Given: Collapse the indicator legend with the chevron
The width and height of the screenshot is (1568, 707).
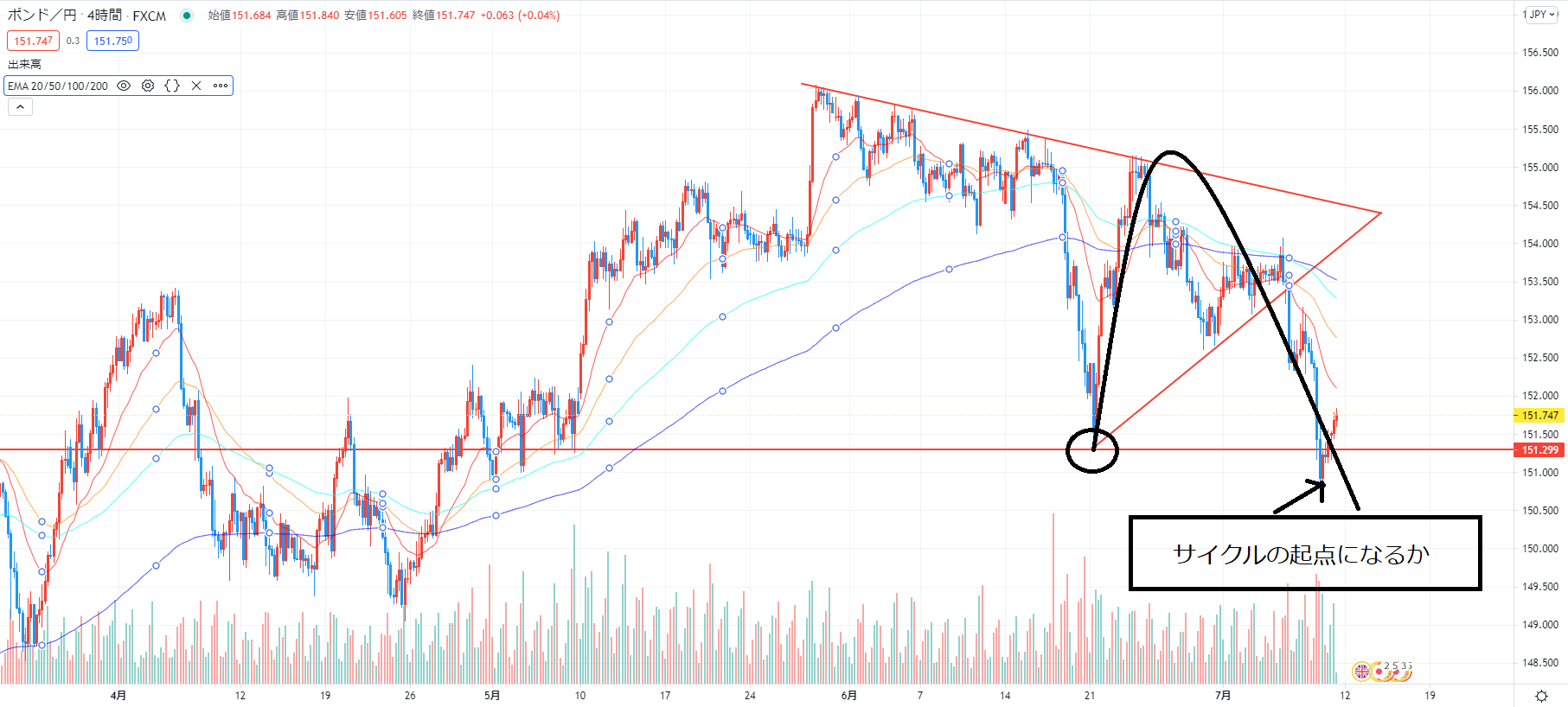Looking at the screenshot, I should [20, 107].
